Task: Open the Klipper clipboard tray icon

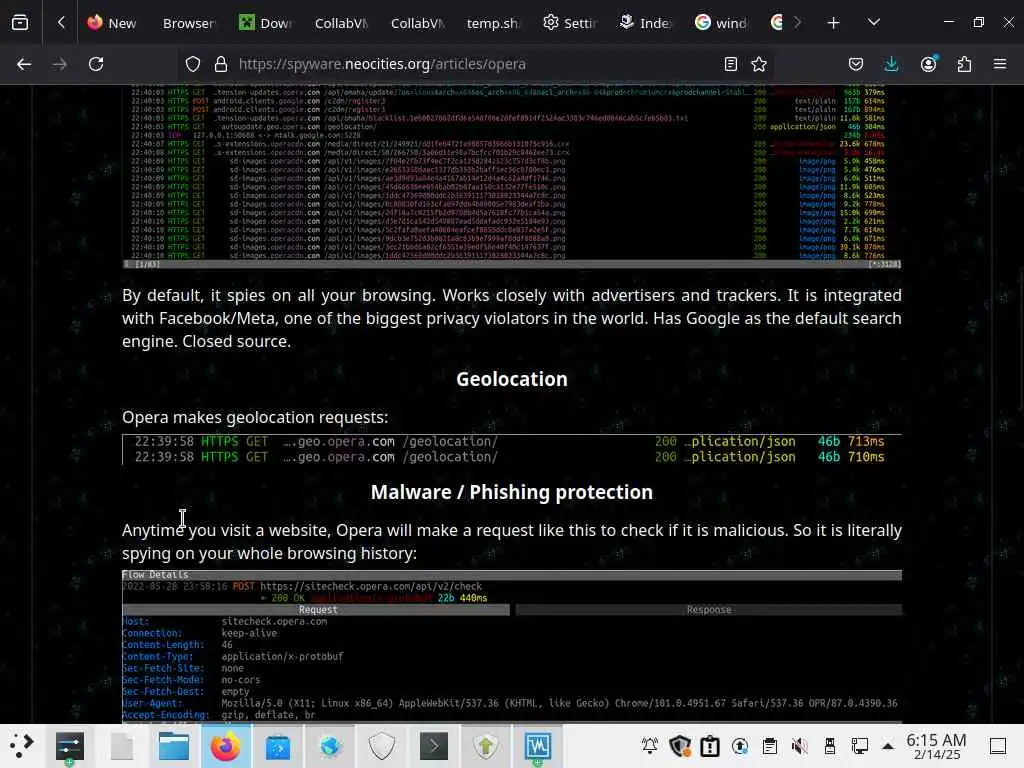Action: pos(770,746)
